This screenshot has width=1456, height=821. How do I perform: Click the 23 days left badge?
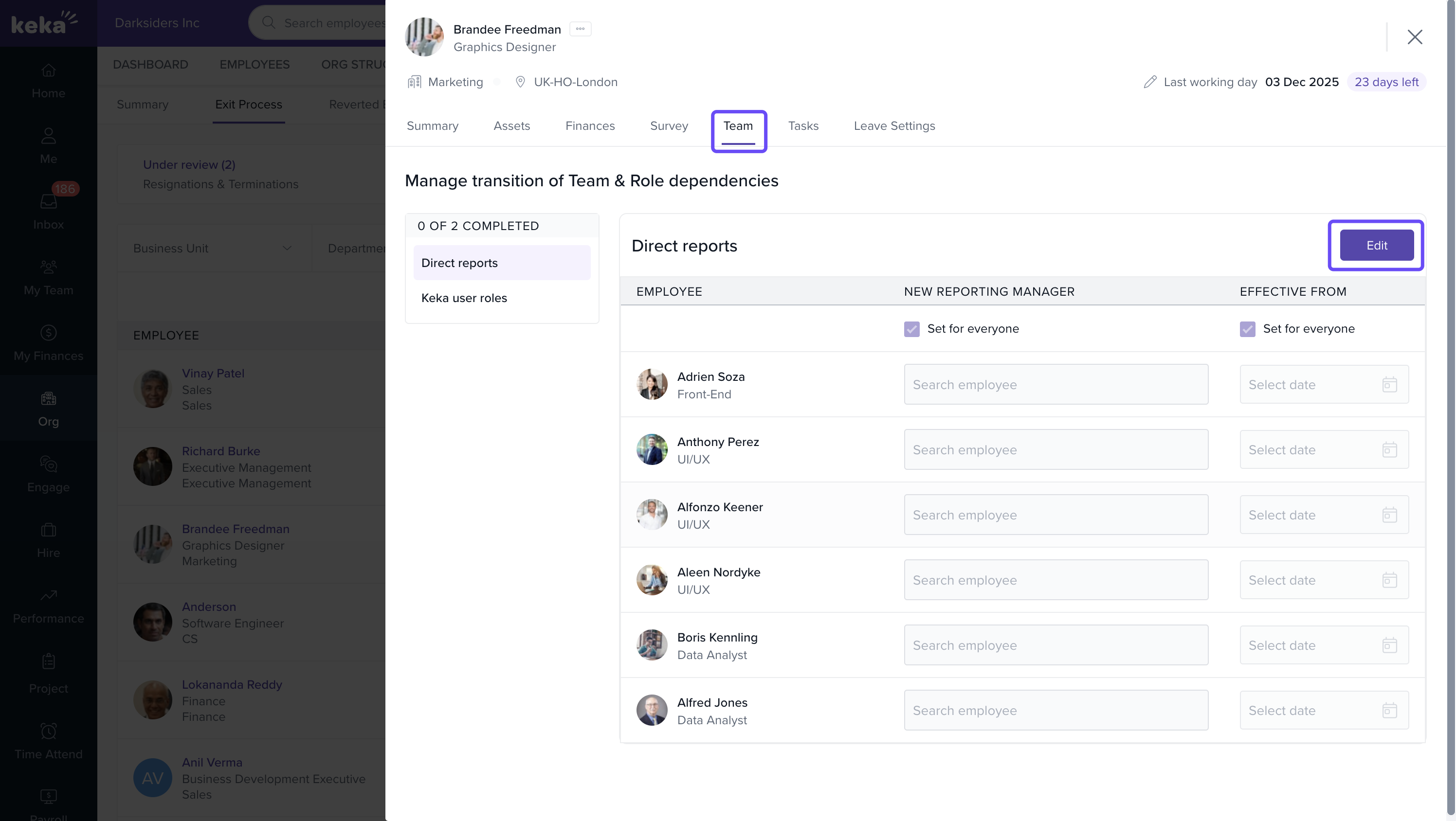click(x=1386, y=82)
